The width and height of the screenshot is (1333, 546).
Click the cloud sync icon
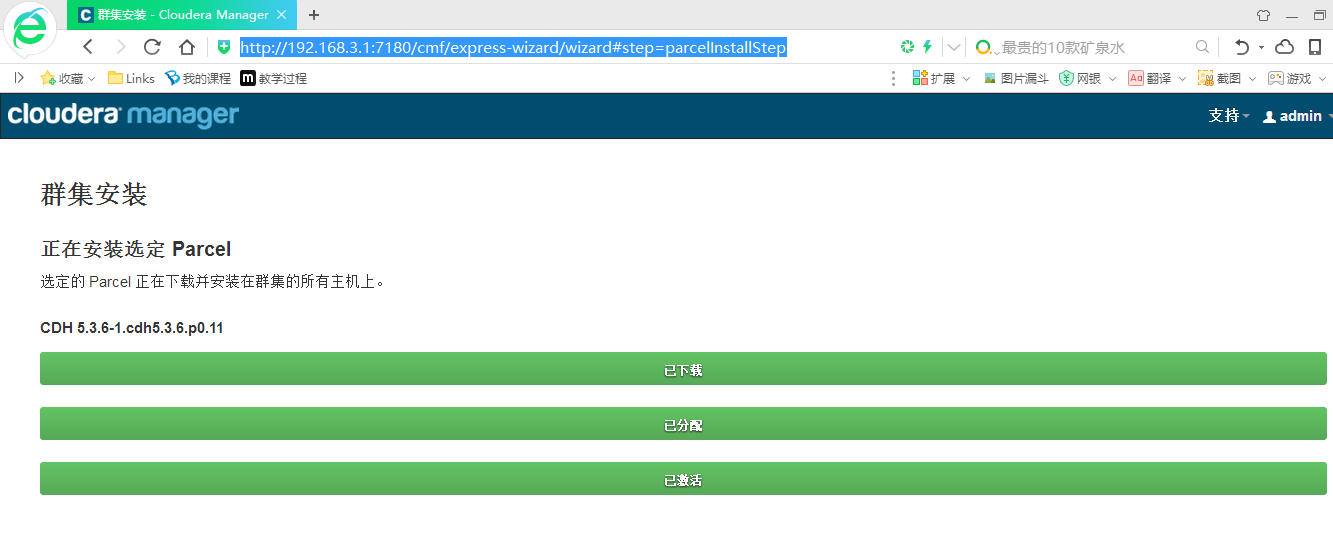1285,47
